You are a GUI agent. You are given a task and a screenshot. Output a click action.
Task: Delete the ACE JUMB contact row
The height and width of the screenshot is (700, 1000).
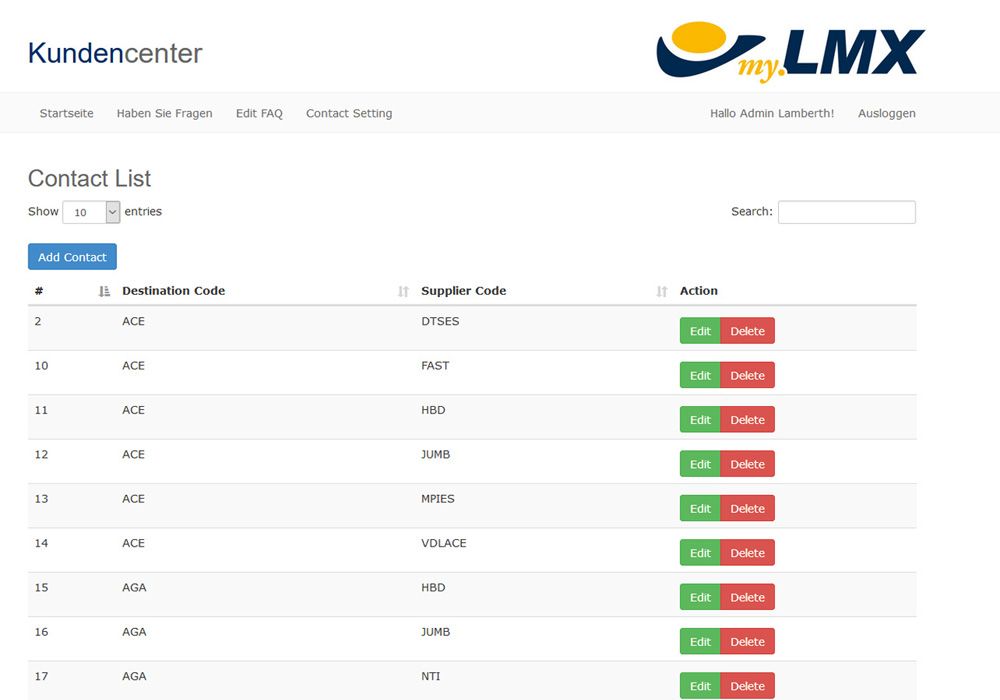tap(747, 464)
